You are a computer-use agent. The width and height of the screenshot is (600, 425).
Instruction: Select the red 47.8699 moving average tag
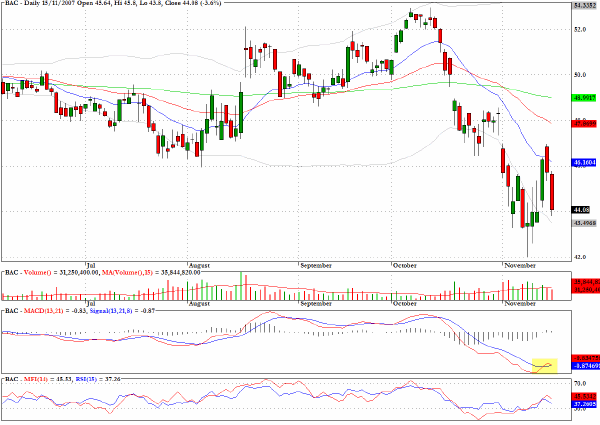(x=584, y=123)
